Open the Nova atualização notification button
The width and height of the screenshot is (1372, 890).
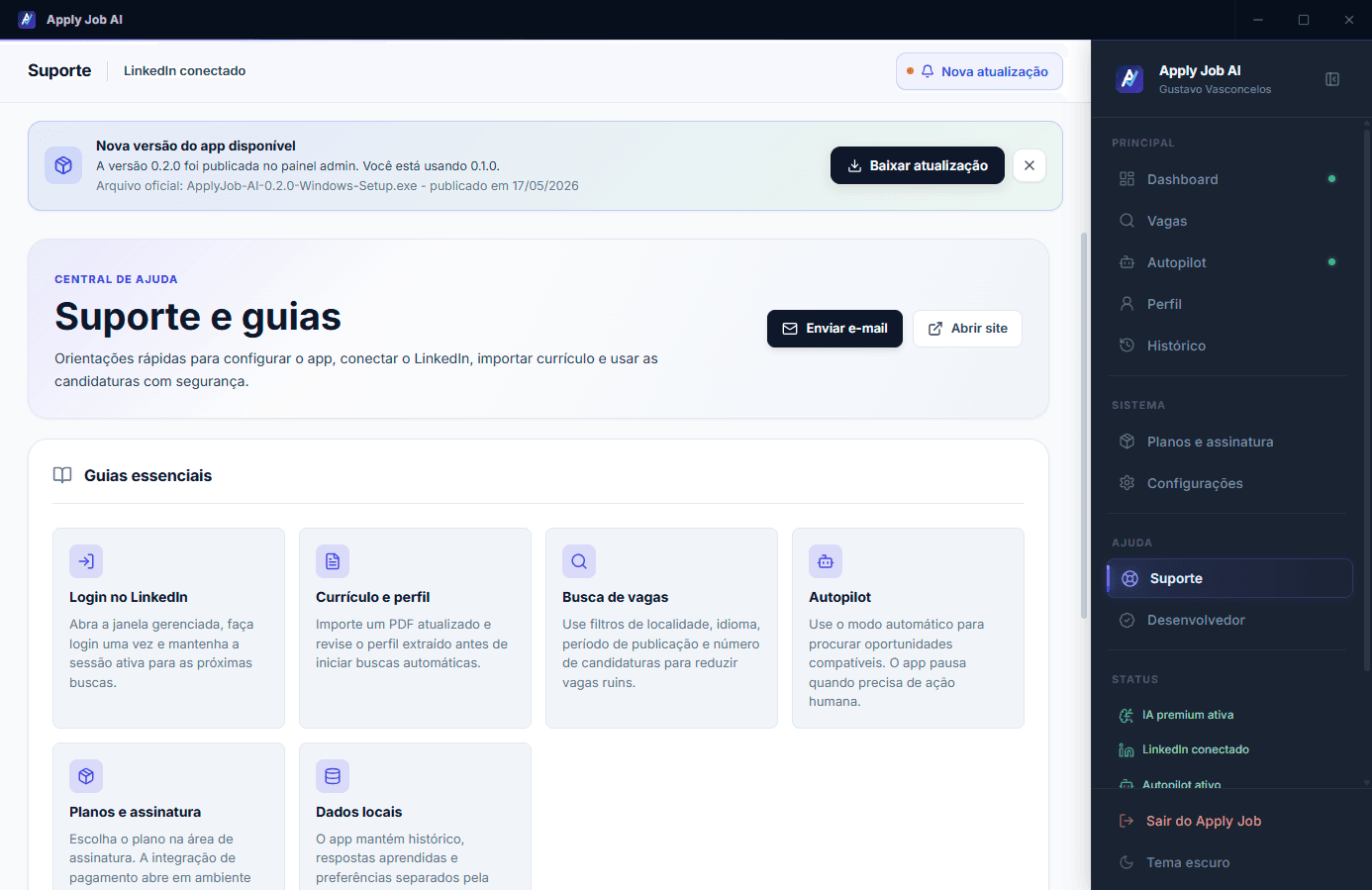point(979,71)
